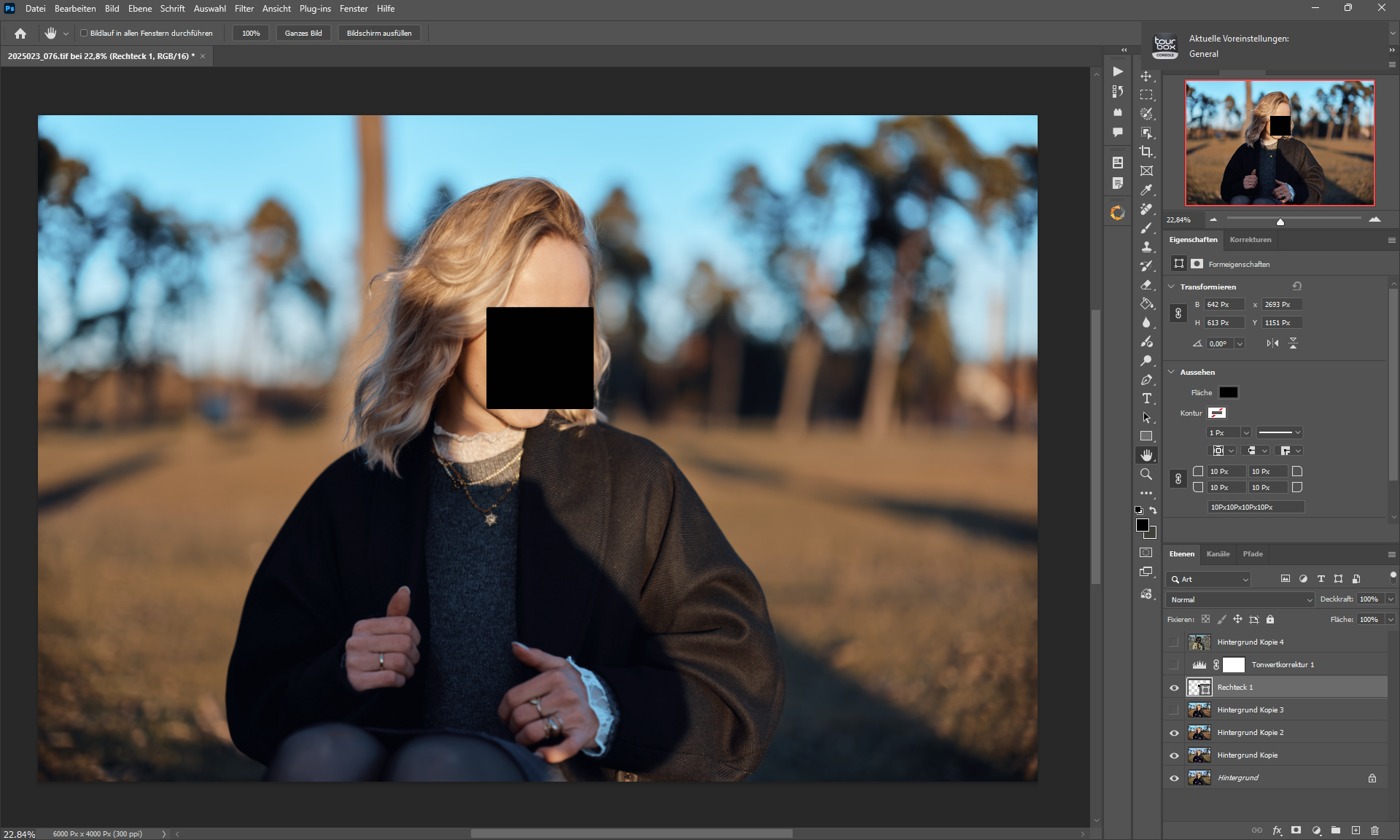Image resolution: width=1400 pixels, height=840 pixels.
Task: Select the Pen tool
Action: tap(1146, 379)
